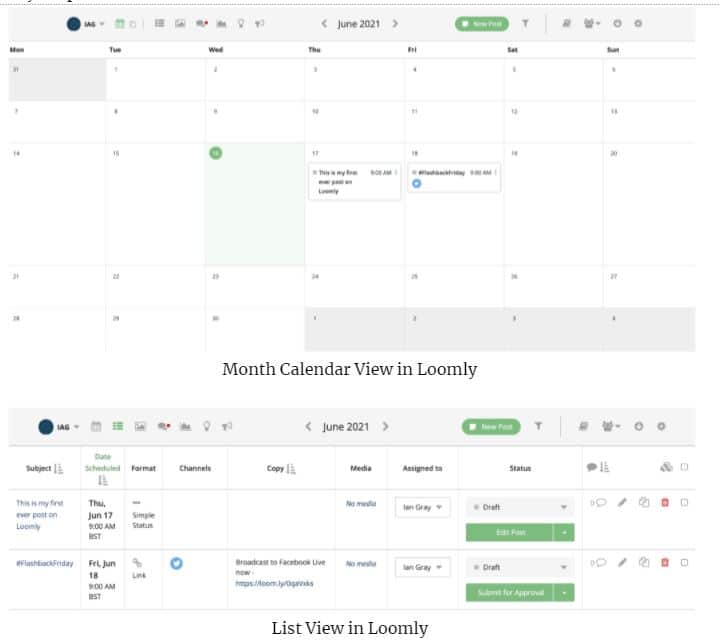Open team members dropdown in Month Calendar toolbar
The width and height of the screenshot is (720, 644).
592,23
